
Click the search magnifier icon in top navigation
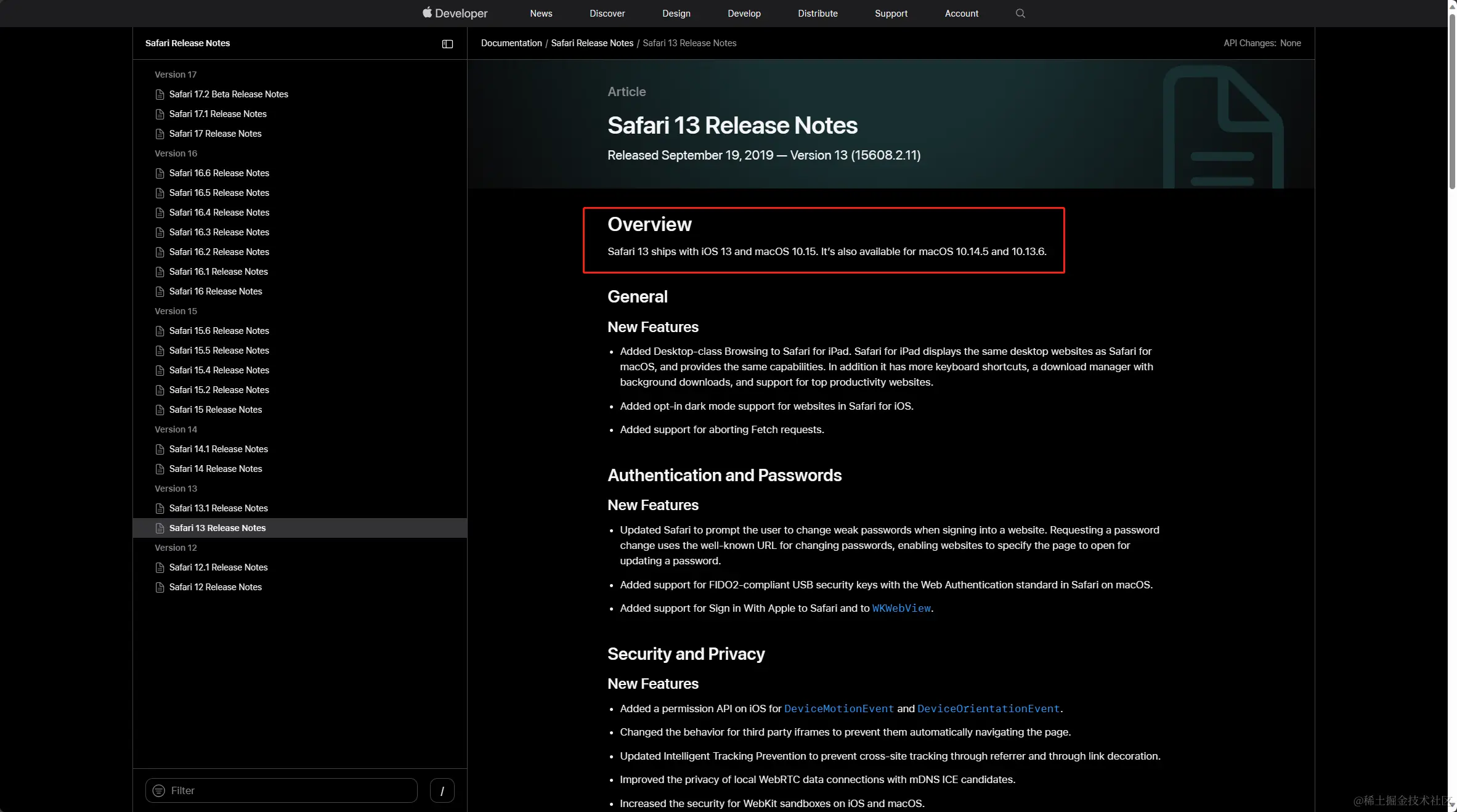[1020, 14]
